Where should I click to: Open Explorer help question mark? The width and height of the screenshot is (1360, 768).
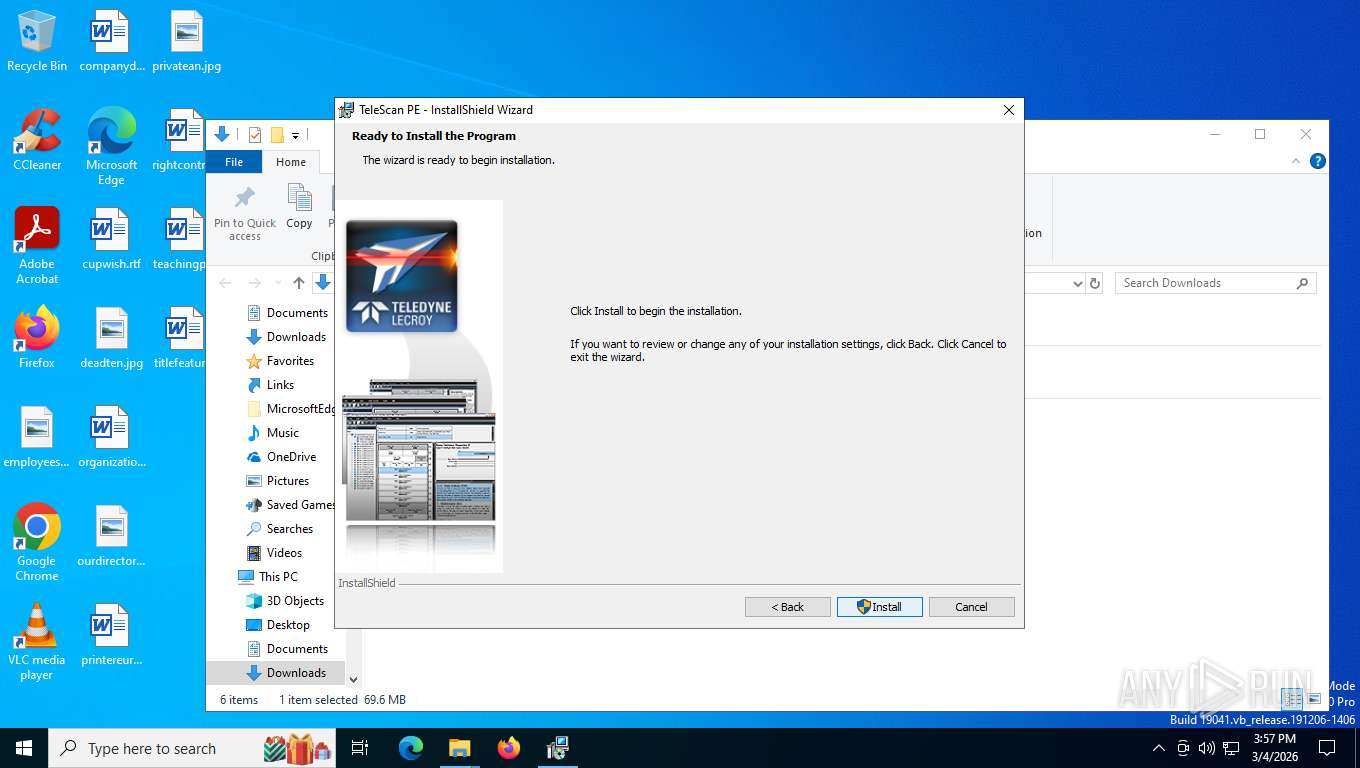(x=1318, y=161)
